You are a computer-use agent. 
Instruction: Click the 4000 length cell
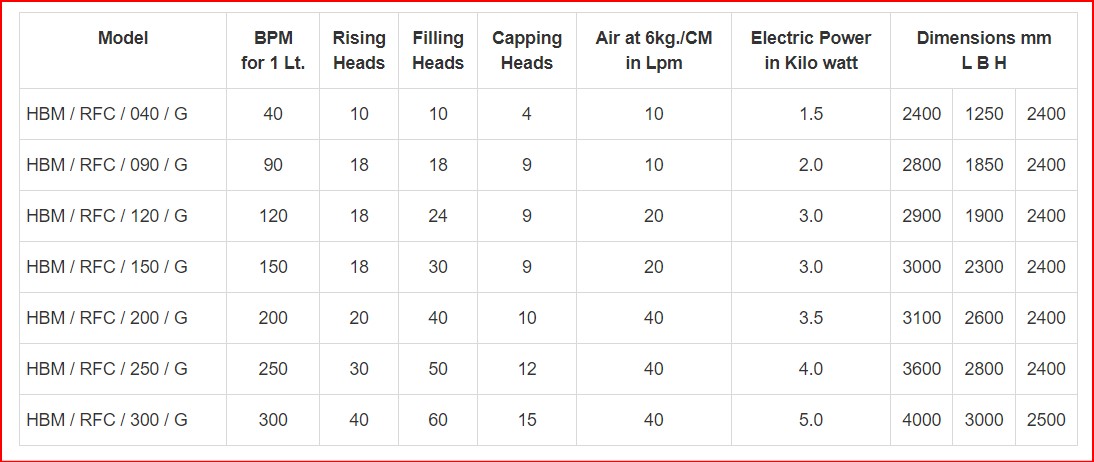pyautogui.click(x=922, y=419)
